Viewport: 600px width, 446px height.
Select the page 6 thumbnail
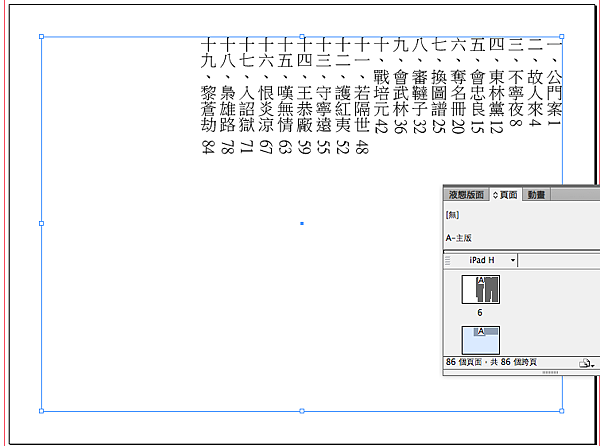(481, 289)
